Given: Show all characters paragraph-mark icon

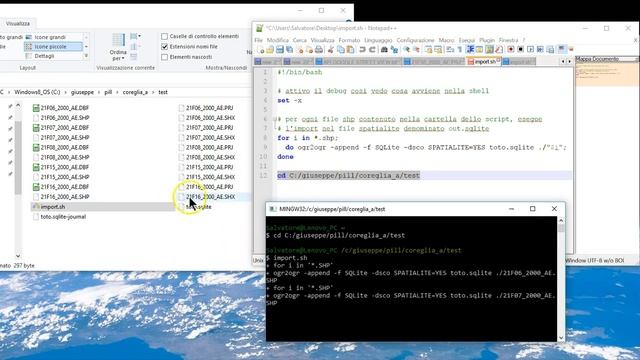Looking at the screenshot, I should [460, 50].
